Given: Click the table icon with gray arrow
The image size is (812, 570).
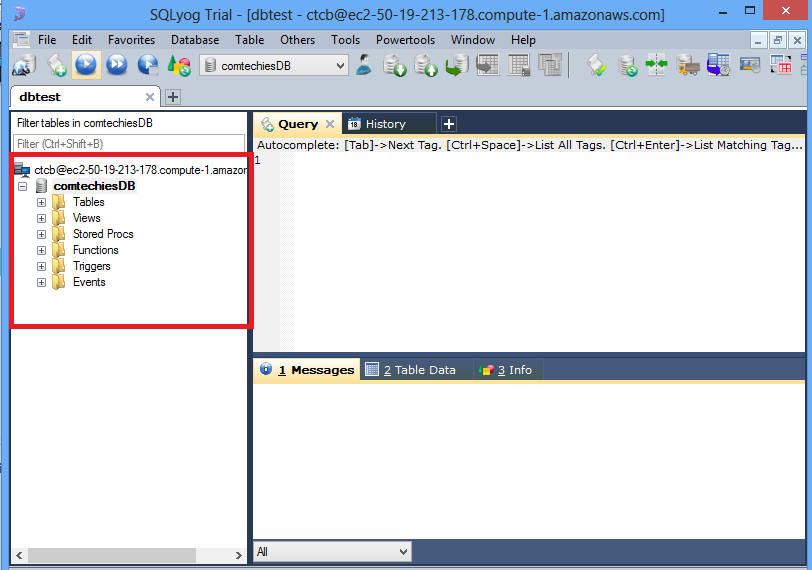Looking at the screenshot, I should 487,65.
